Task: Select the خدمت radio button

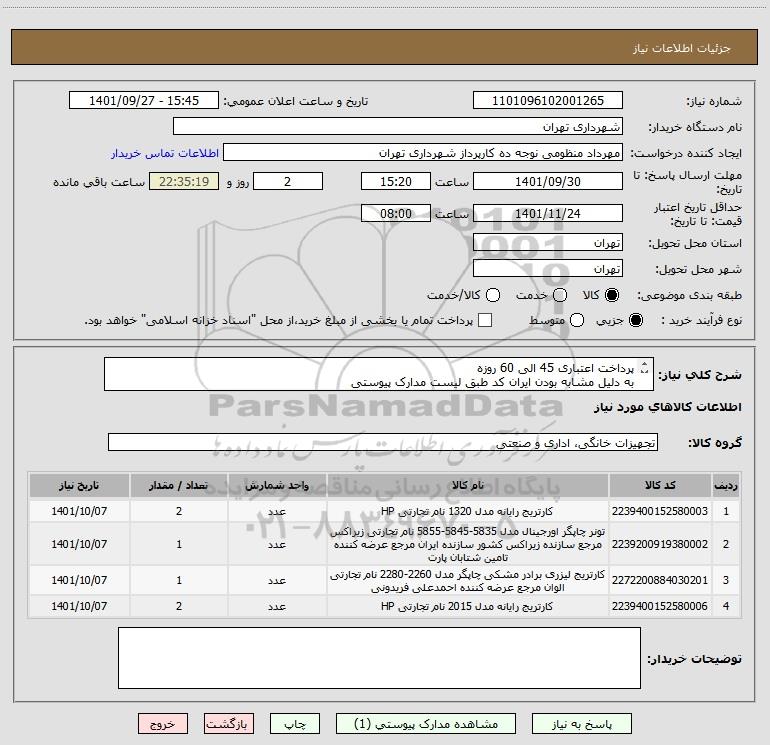Action: pyautogui.click(x=560, y=295)
